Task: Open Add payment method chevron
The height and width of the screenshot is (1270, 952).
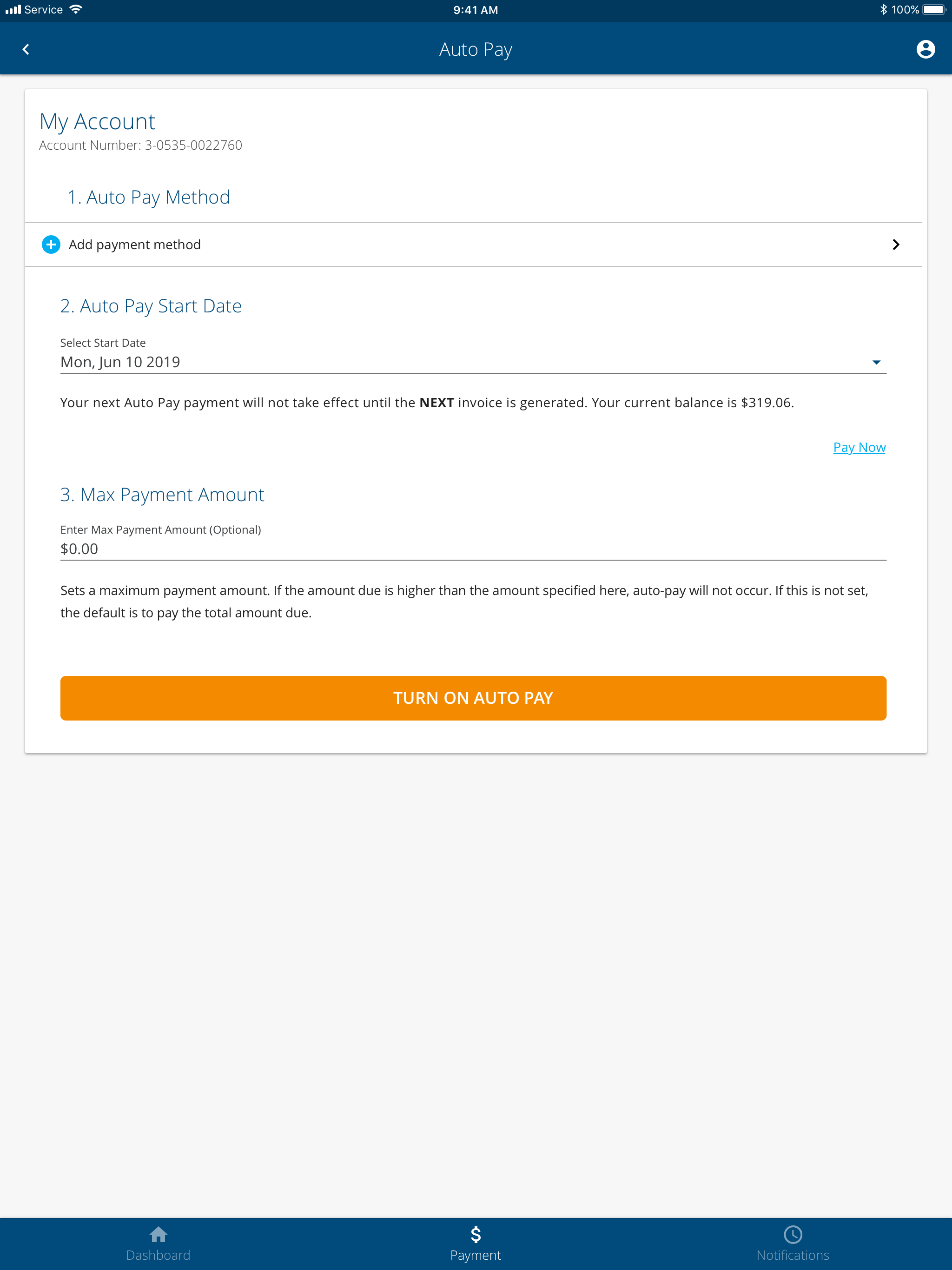Action: click(896, 245)
